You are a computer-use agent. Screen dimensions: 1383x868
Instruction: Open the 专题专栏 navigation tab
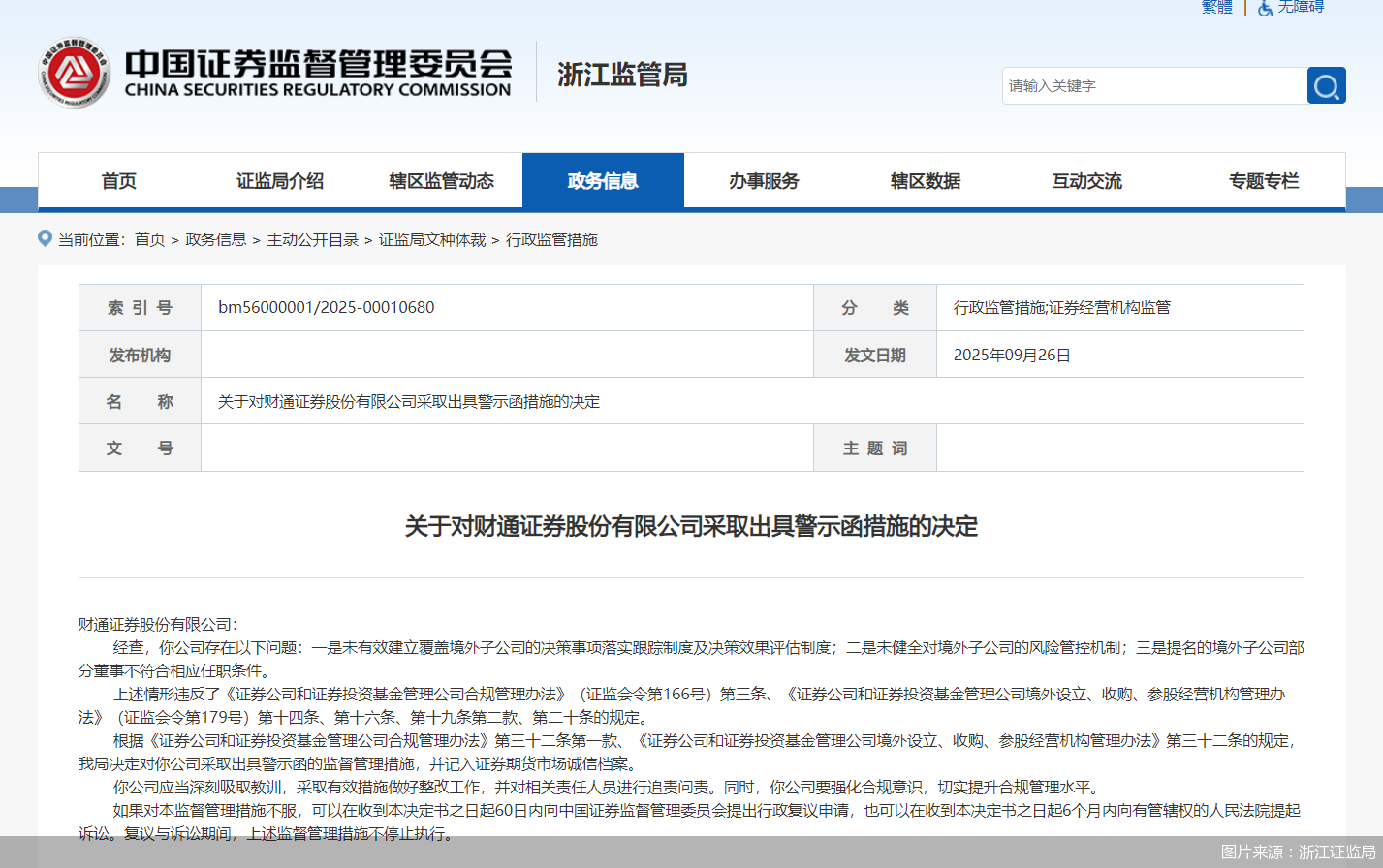(x=1263, y=180)
